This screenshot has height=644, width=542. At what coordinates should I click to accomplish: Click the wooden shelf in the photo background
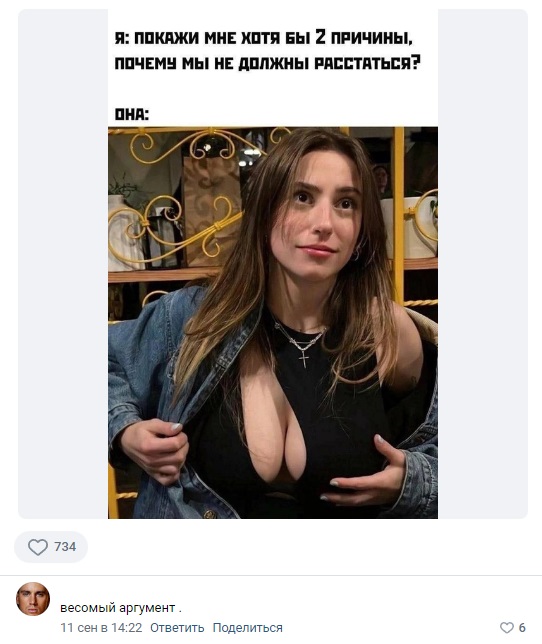pos(163,274)
